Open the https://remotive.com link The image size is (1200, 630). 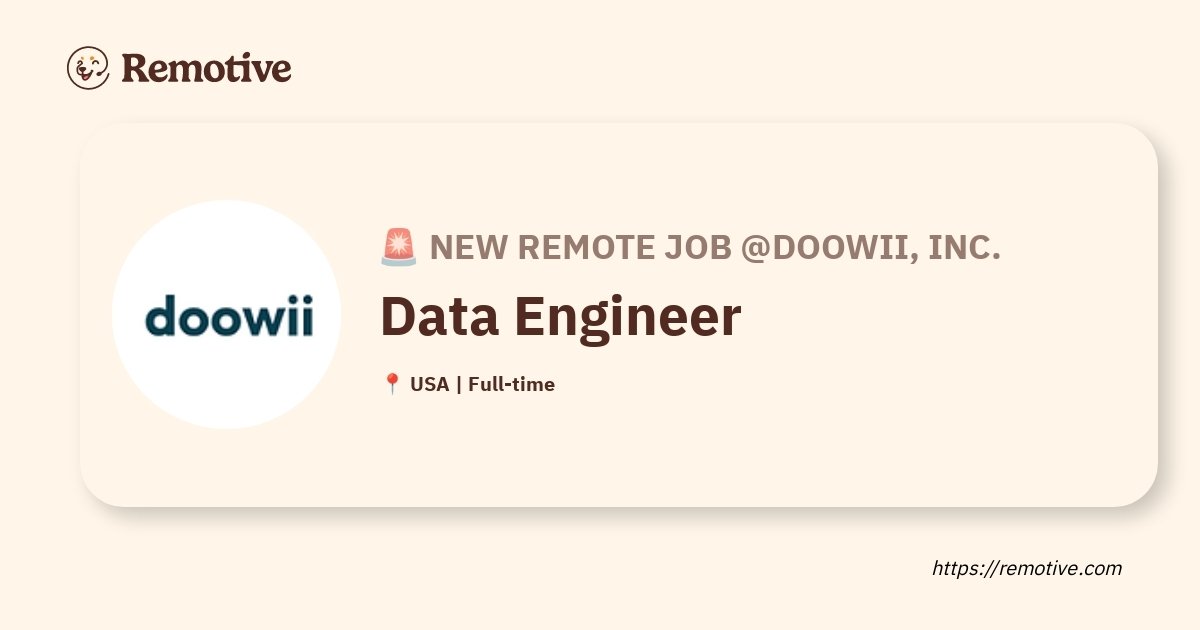(x=1027, y=568)
